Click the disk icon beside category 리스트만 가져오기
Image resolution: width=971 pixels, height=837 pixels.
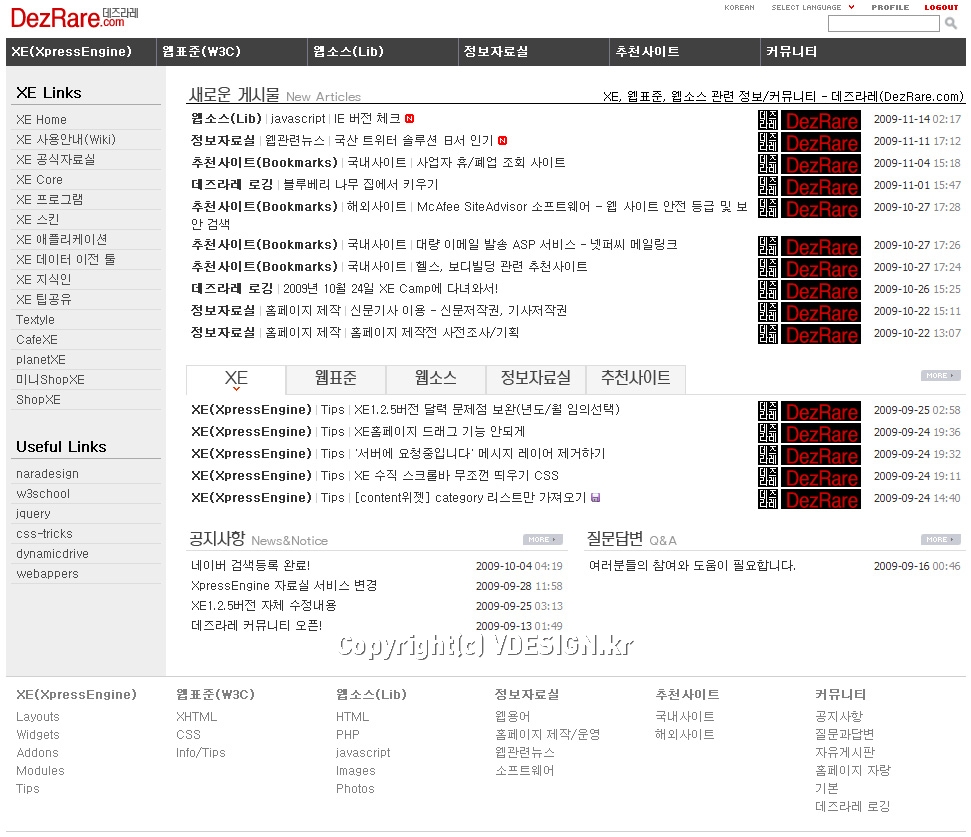[595, 497]
